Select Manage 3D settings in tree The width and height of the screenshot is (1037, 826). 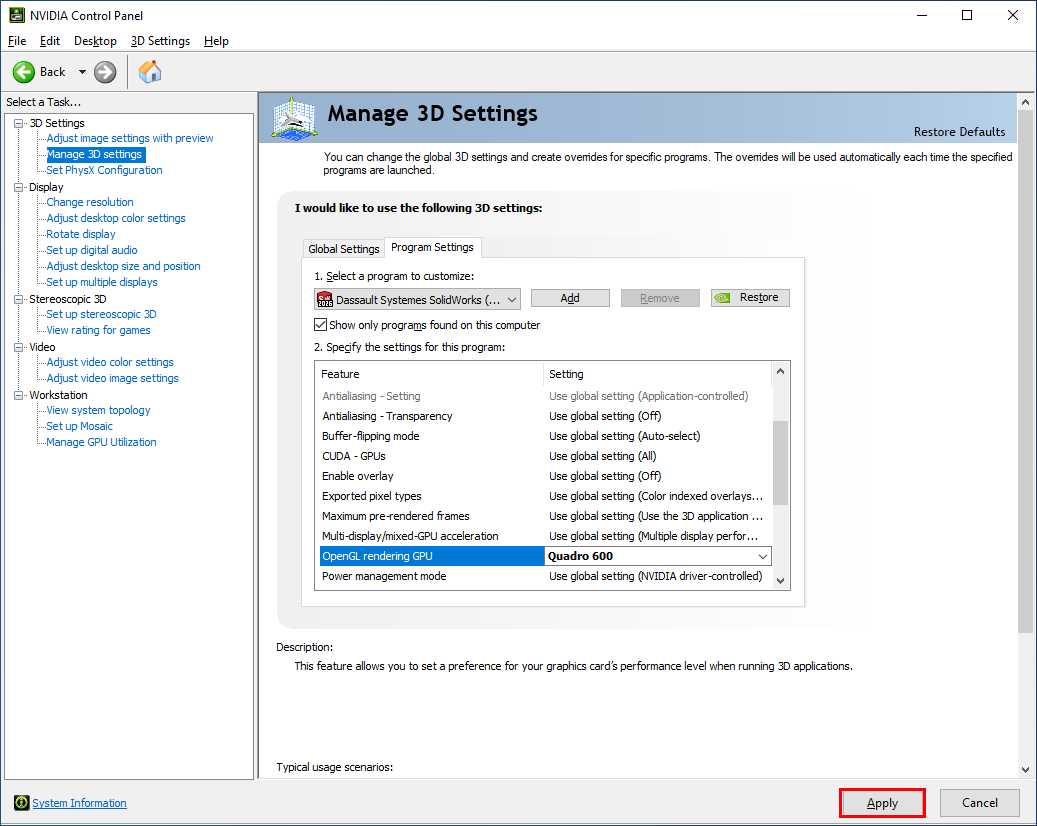[95, 154]
